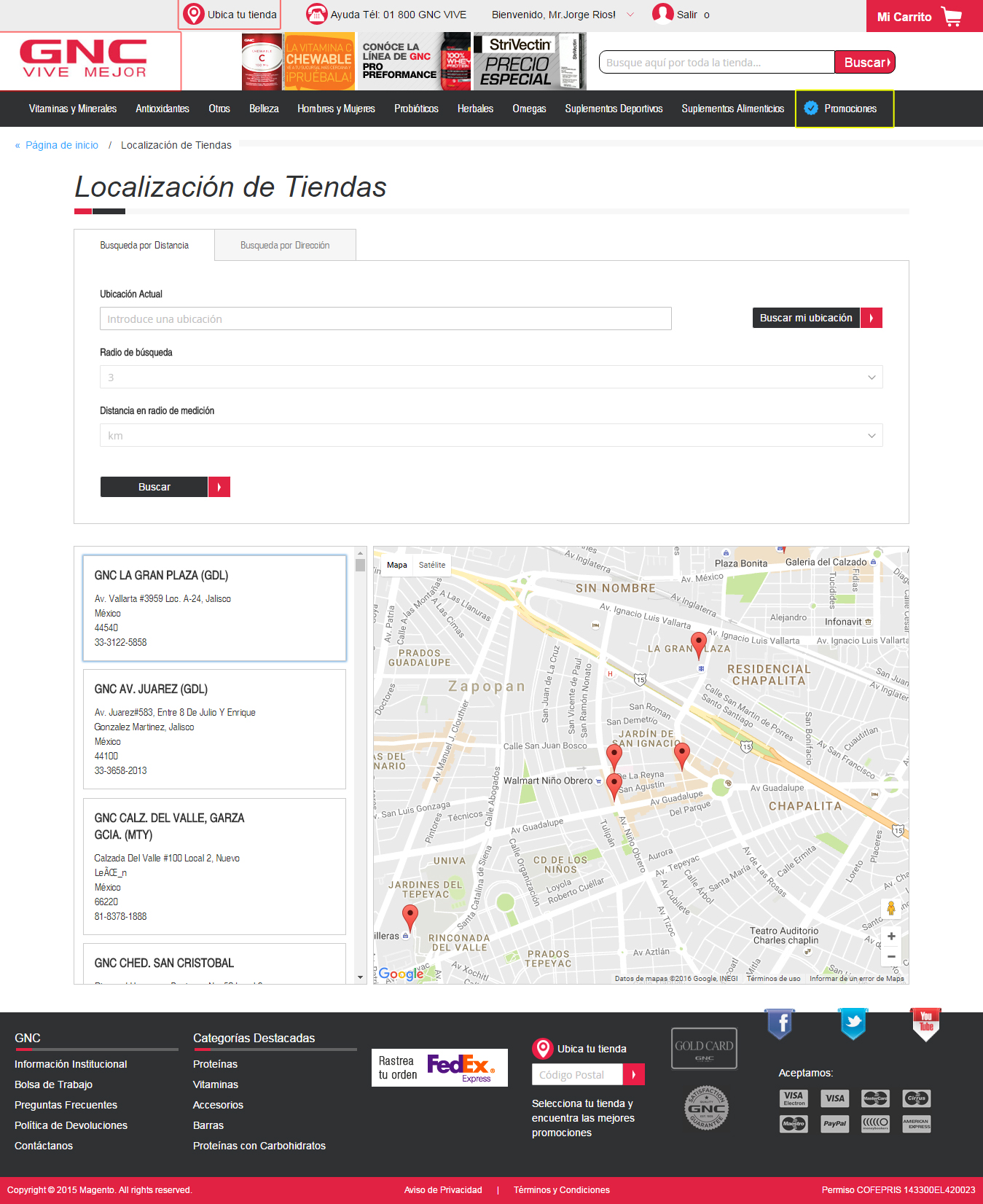
Task: Expand the user account chevron near Bienvenido
Action: pyautogui.click(x=630, y=15)
